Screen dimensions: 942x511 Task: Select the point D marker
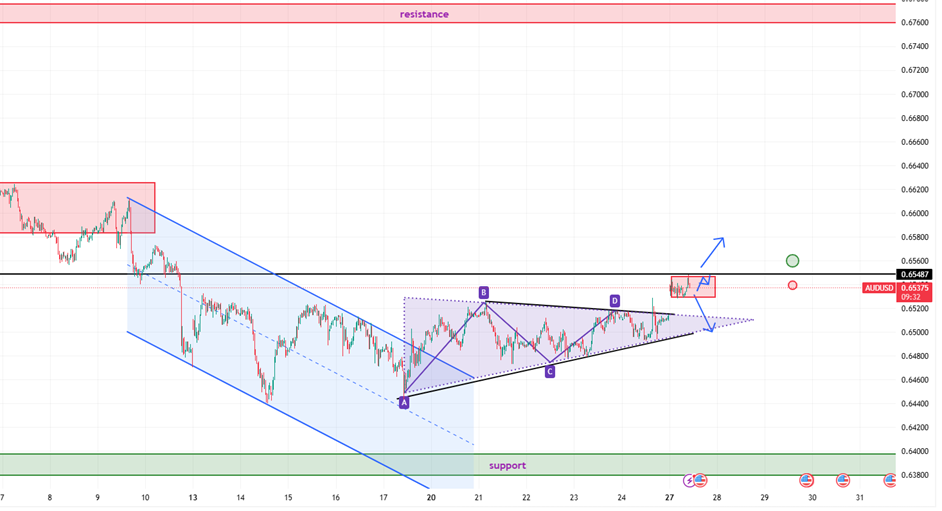click(614, 300)
